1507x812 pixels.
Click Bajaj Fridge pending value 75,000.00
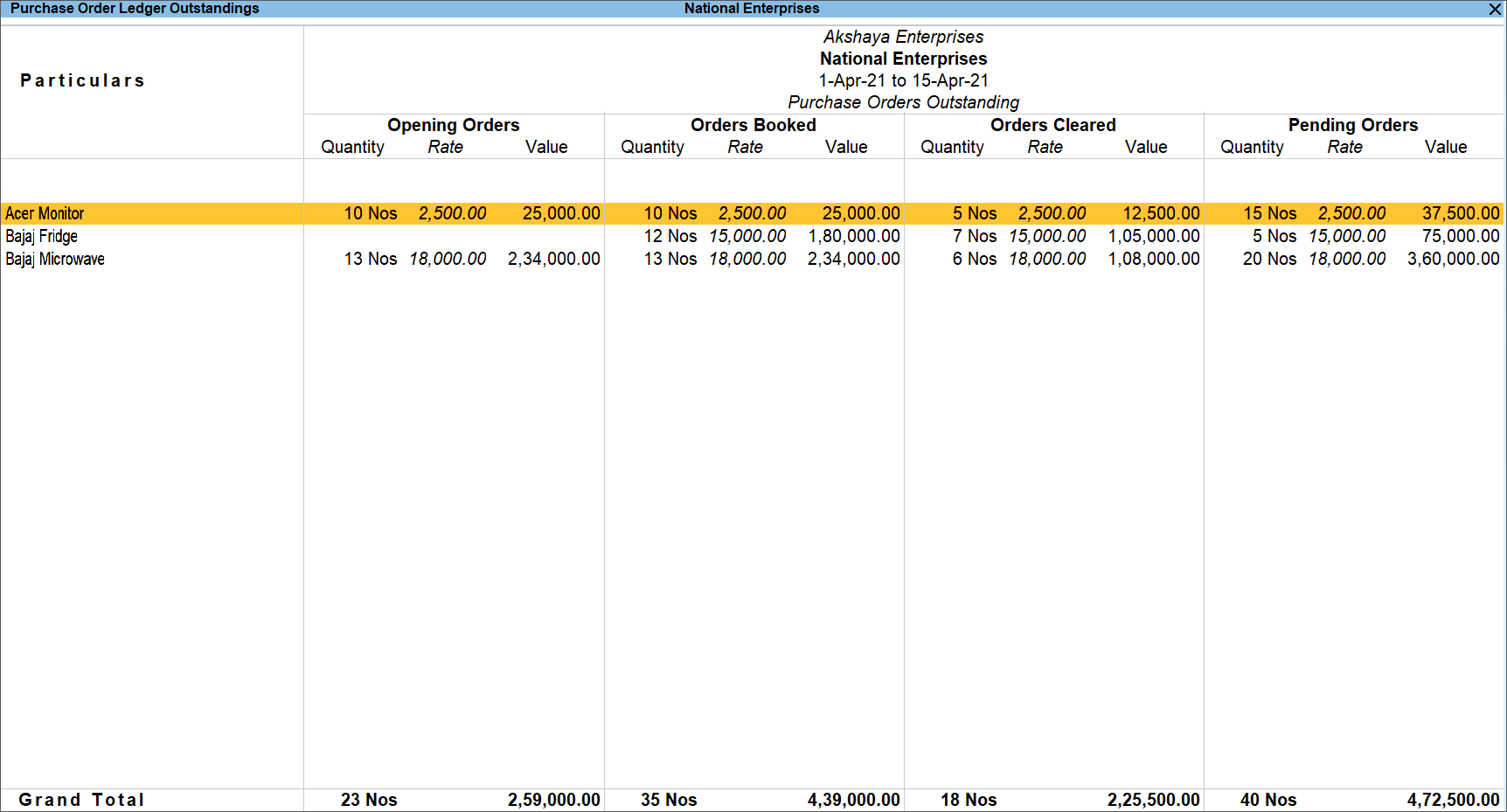[x=1461, y=236]
